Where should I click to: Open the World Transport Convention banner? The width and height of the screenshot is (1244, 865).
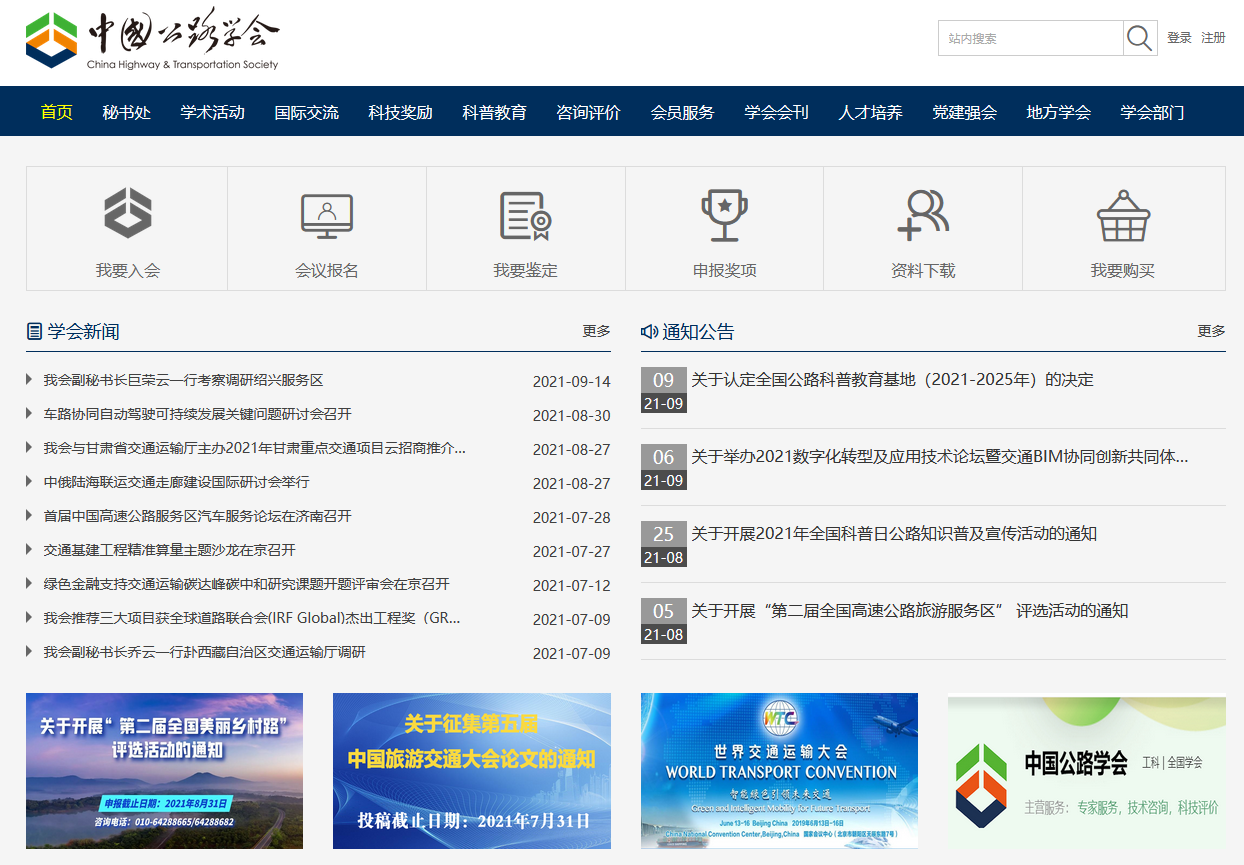779,771
